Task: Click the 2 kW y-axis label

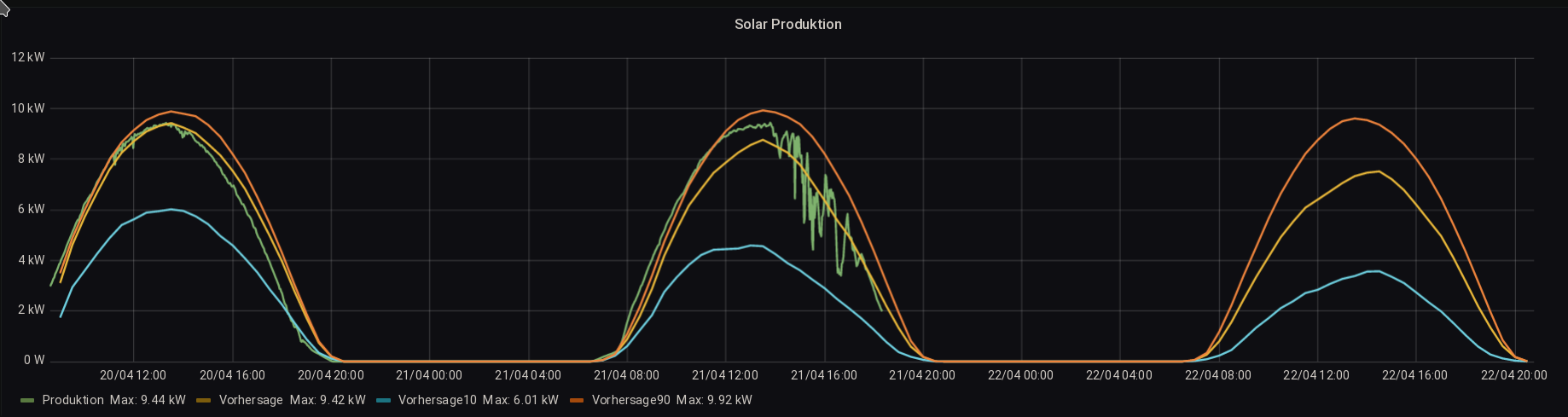Action: (31, 310)
